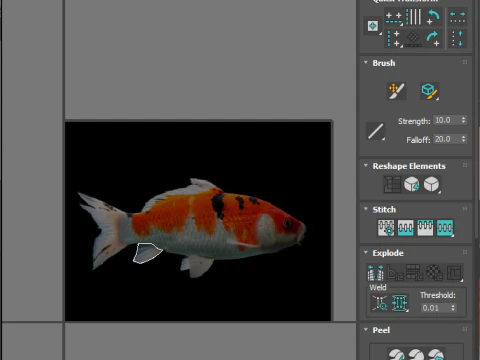
Task: Click the Flatten Custom icon
Action: point(454,273)
